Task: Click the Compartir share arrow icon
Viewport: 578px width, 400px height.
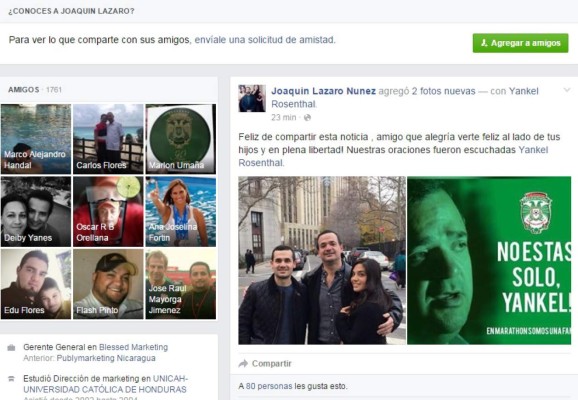Action: tap(243, 364)
